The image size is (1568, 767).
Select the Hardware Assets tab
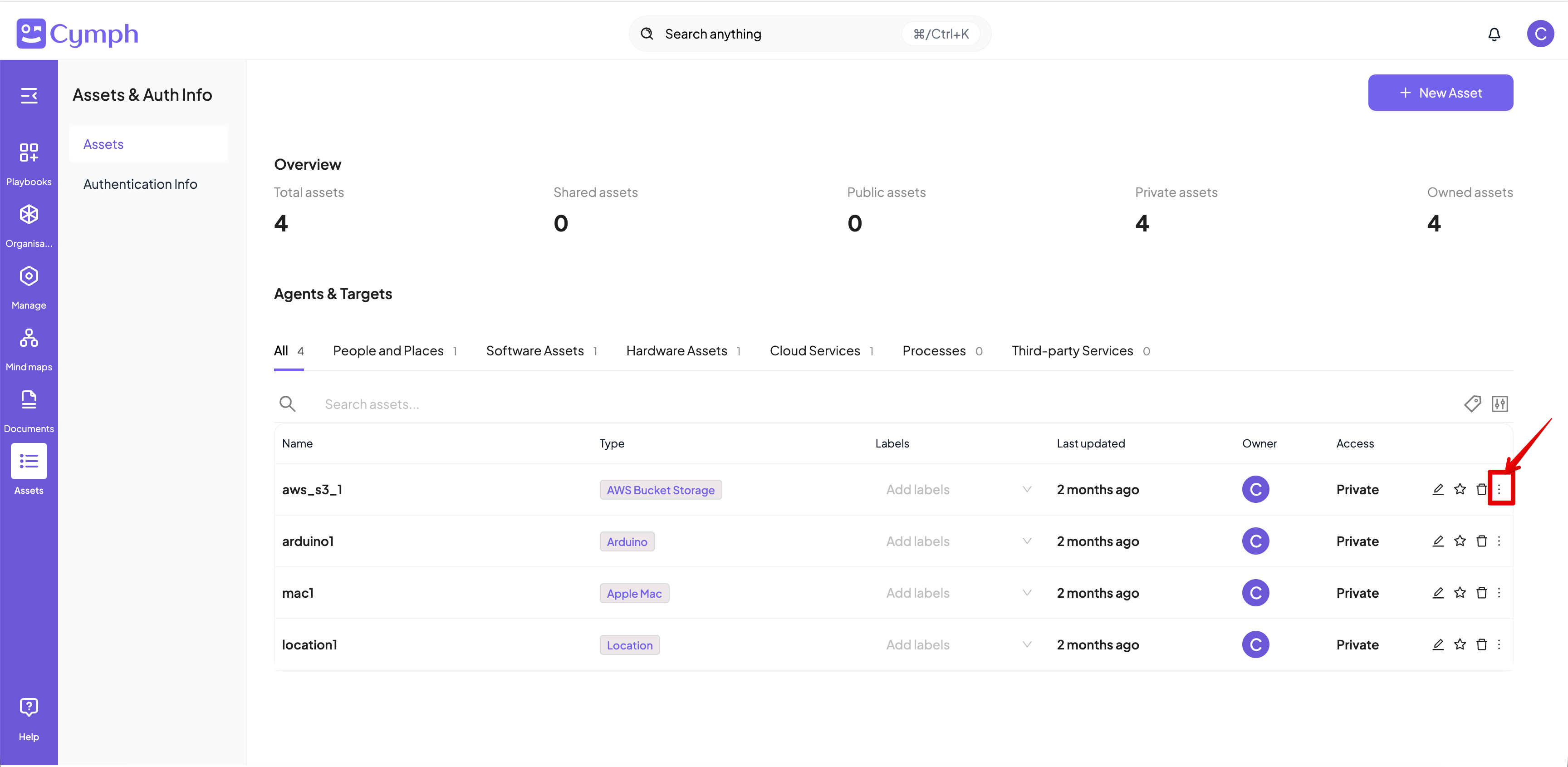tap(676, 351)
